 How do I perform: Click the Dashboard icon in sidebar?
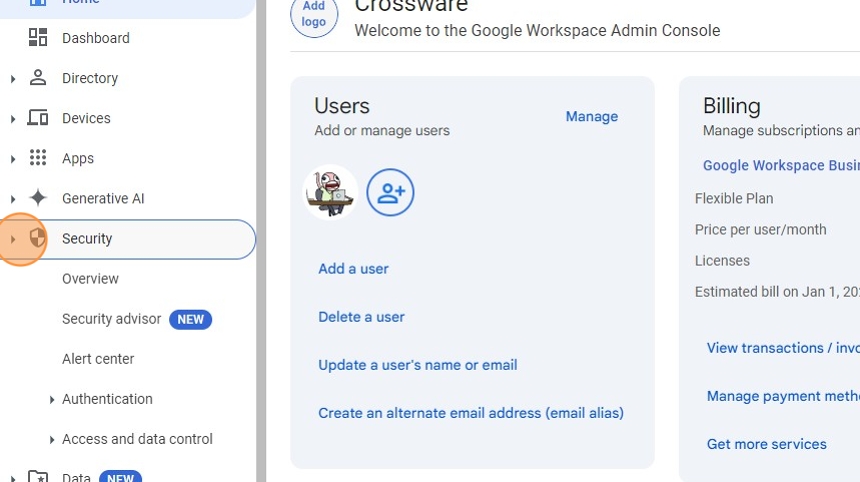pos(38,37)
